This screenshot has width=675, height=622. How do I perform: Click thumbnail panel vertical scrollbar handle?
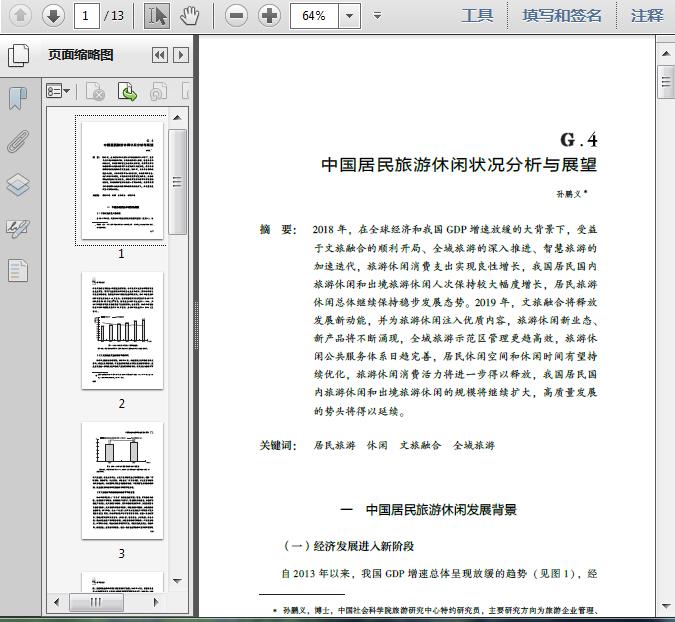click(x=177, y=182)
